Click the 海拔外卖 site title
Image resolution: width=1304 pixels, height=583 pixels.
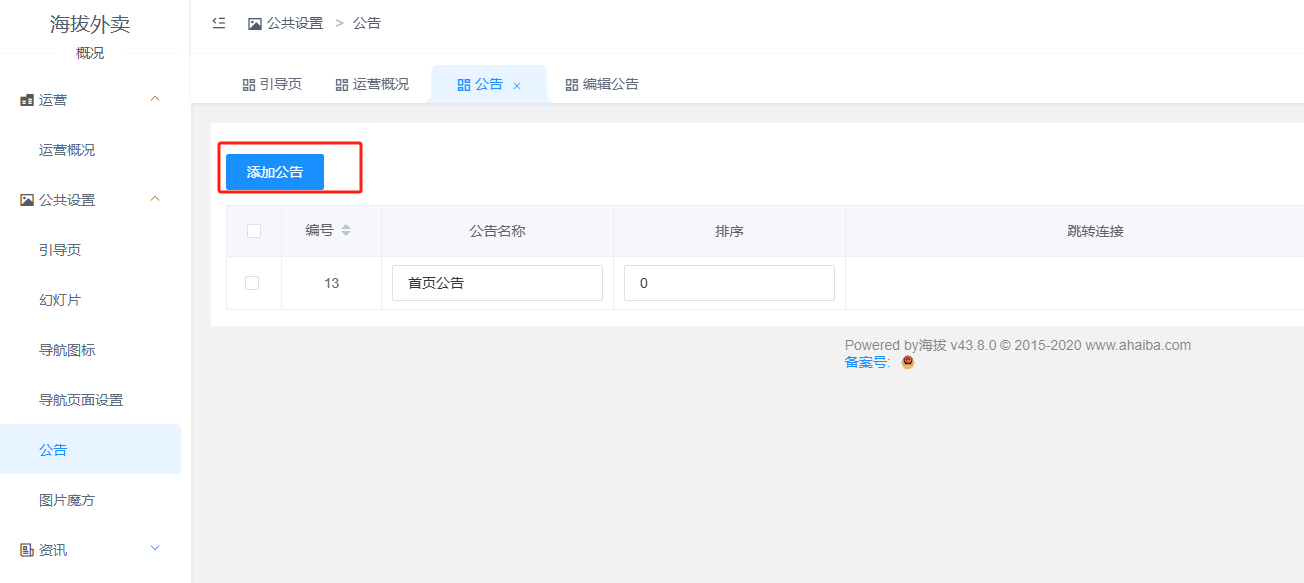(90, 24)
